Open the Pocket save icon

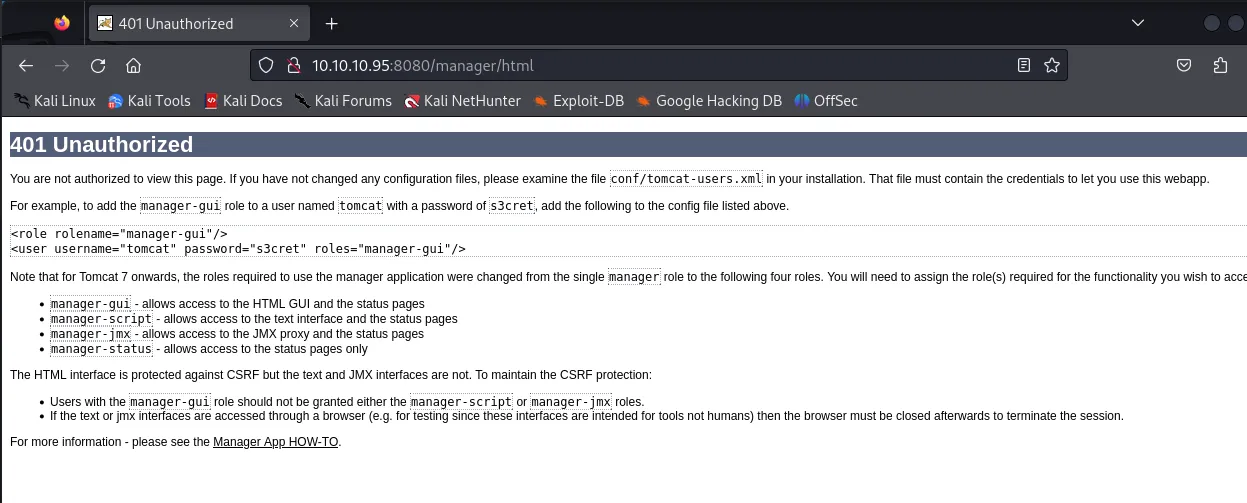[x=1184, y=65]
